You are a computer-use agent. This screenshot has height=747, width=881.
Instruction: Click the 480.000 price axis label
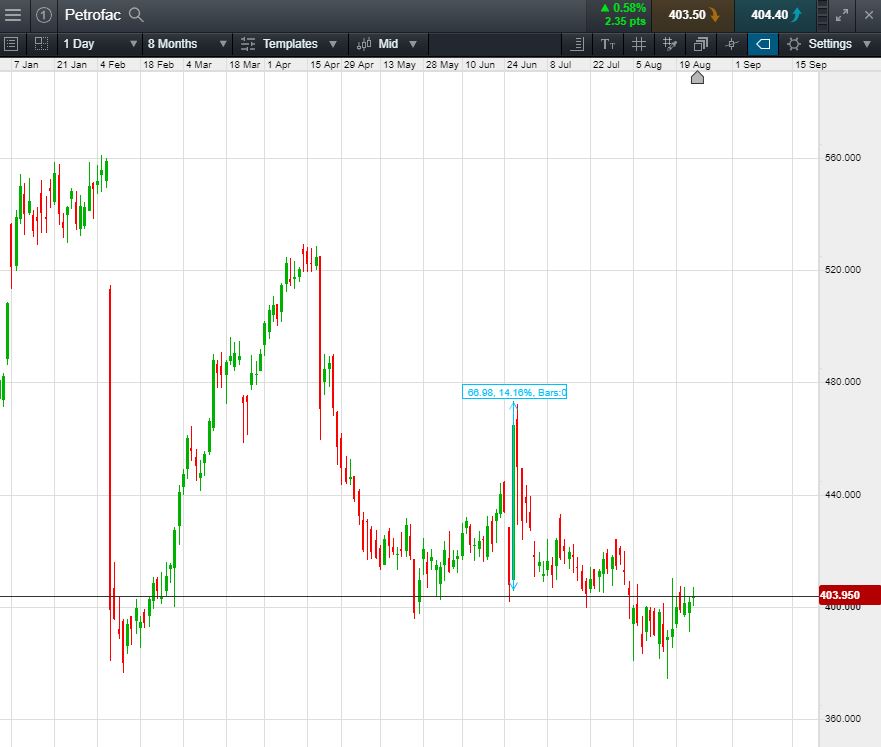click(x=842, y=381)
